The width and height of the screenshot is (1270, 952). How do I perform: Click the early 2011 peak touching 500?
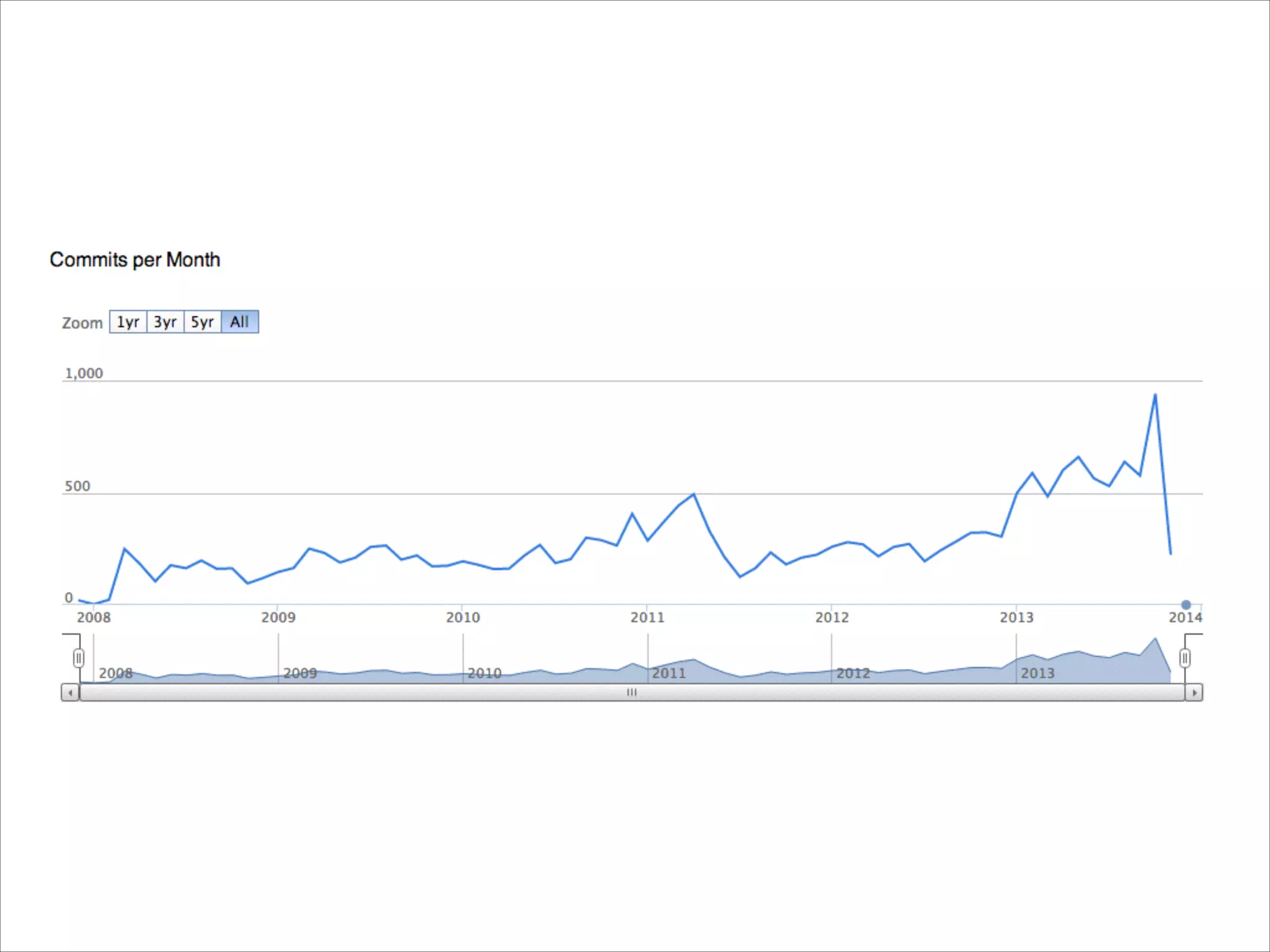coord(694,495)
